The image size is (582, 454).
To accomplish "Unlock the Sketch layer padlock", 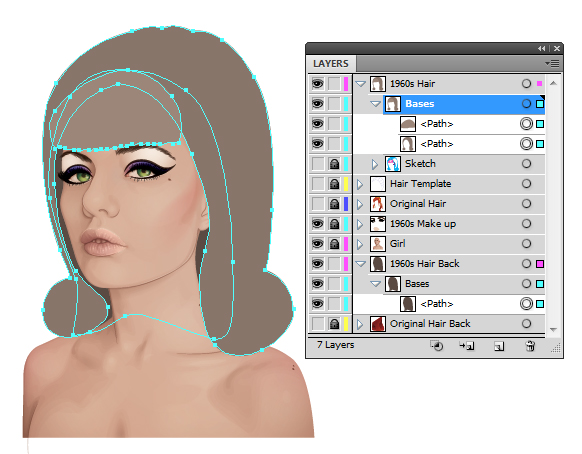I will (334, 164).
